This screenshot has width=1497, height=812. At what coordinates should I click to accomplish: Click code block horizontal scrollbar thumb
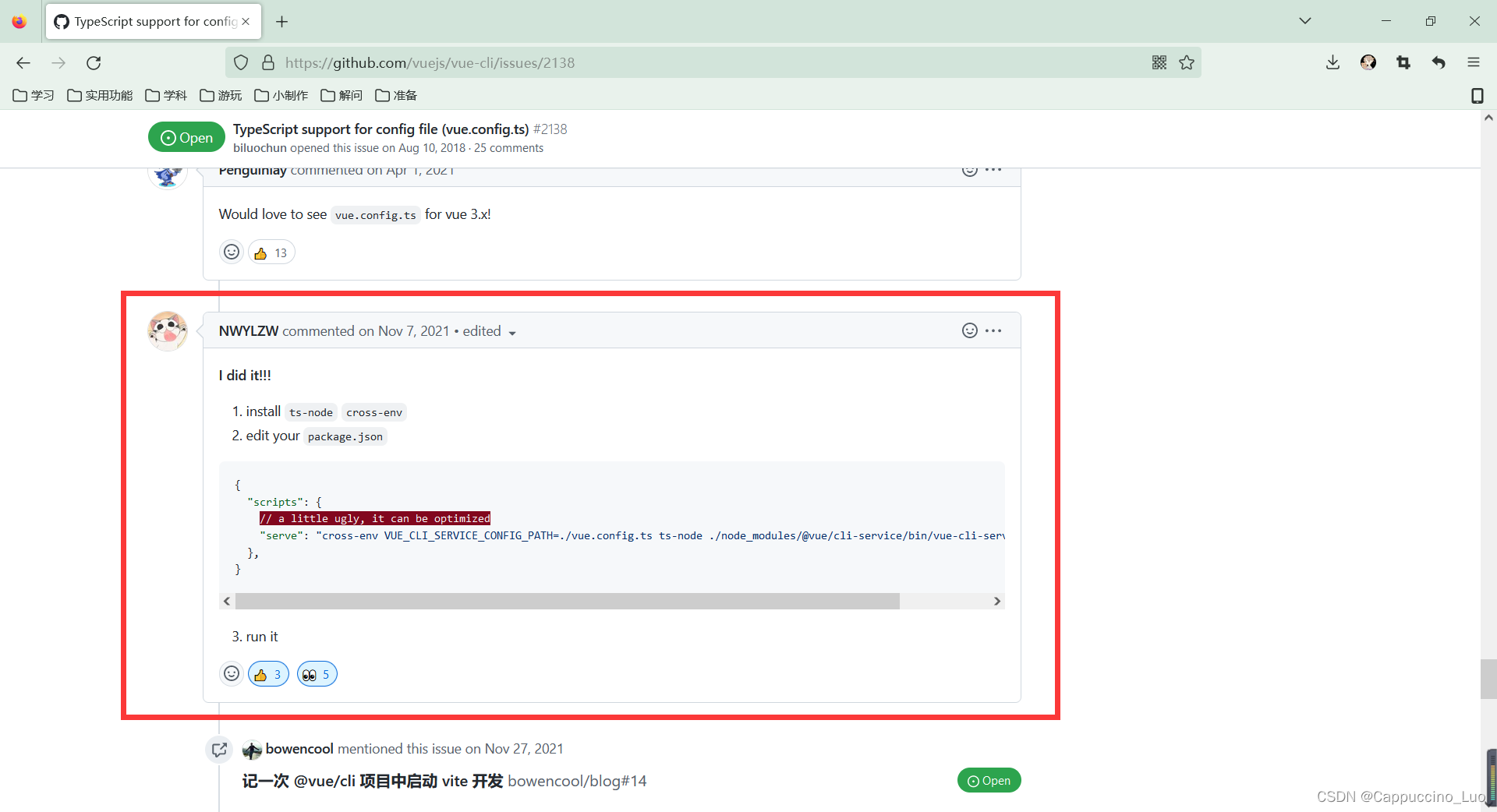(568, 601)
